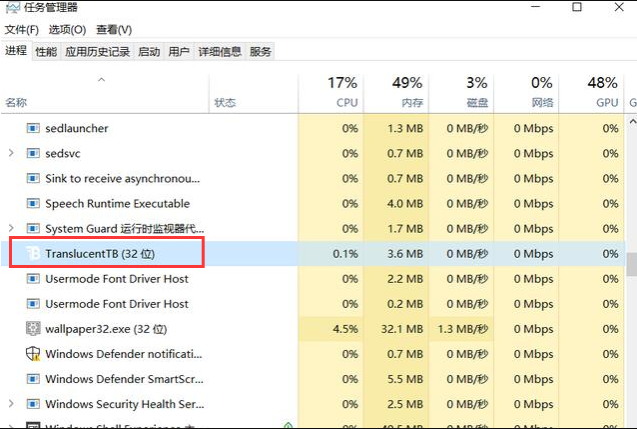Switch to the 应用历史记录 tab
The image size is (637, 429).
tap(98, 52)
